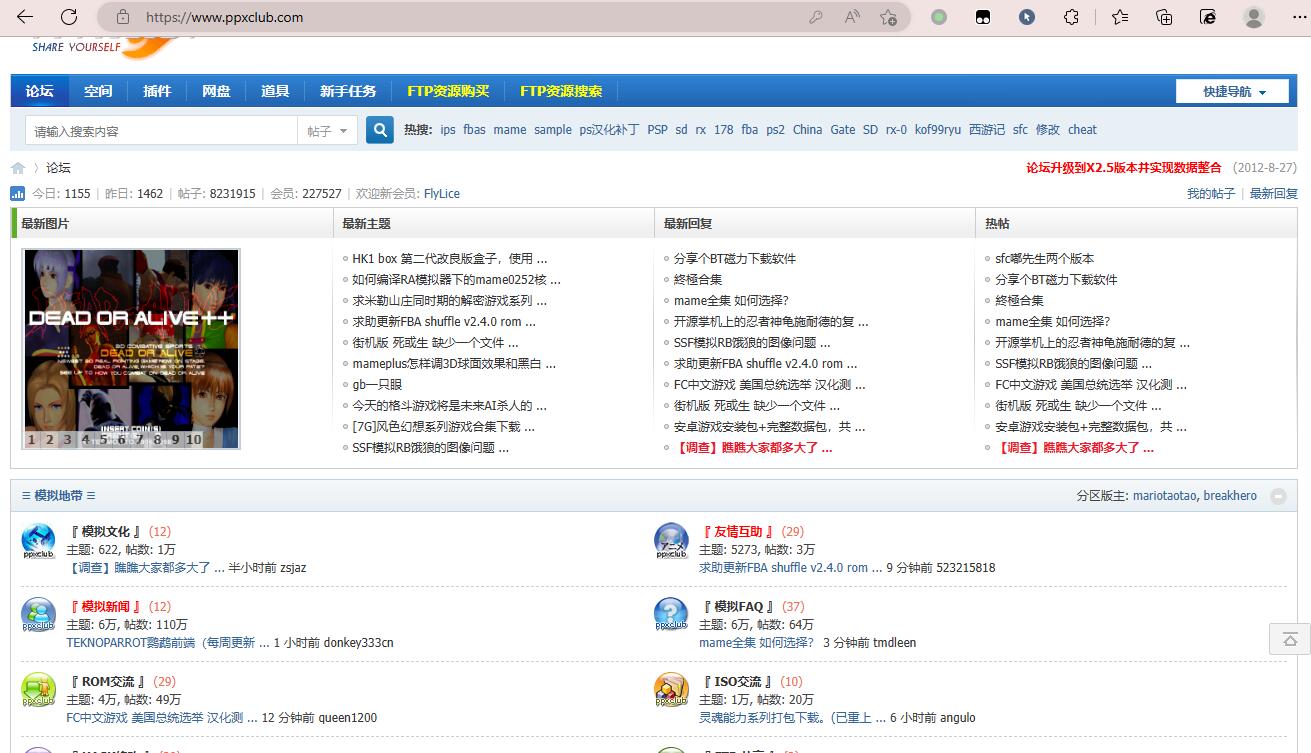
Task: Open moderator breakhero profile
Action: (1230, 496)
